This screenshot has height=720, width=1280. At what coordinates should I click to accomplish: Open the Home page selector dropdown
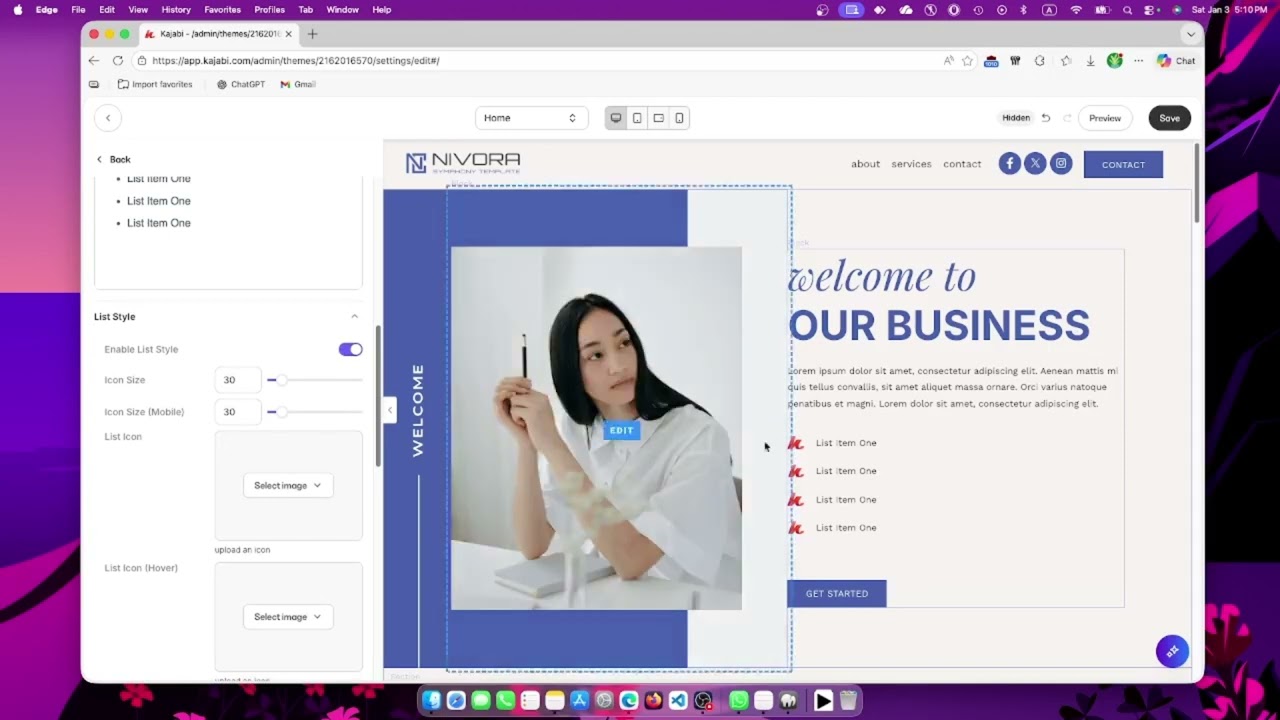[530, 118]
